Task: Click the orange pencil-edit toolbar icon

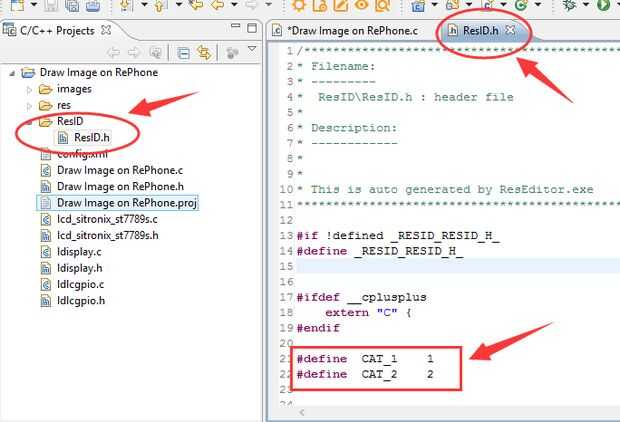Action: click(340, 5)
